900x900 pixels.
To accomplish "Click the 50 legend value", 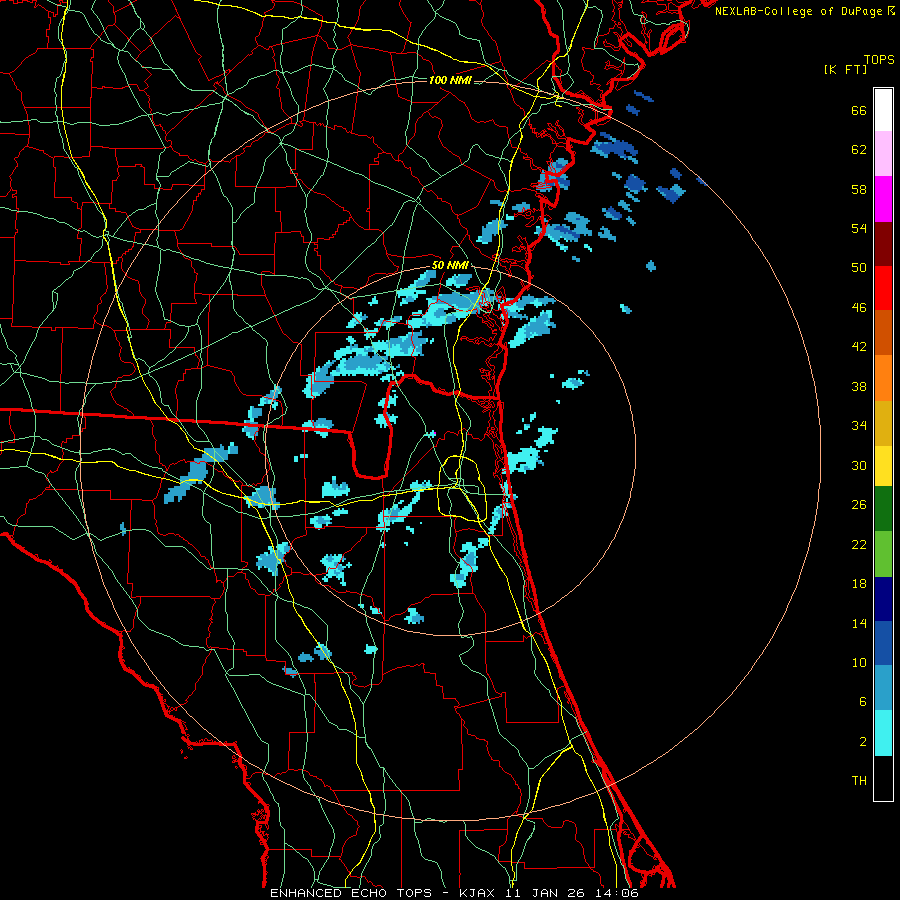I will (859, 268).
